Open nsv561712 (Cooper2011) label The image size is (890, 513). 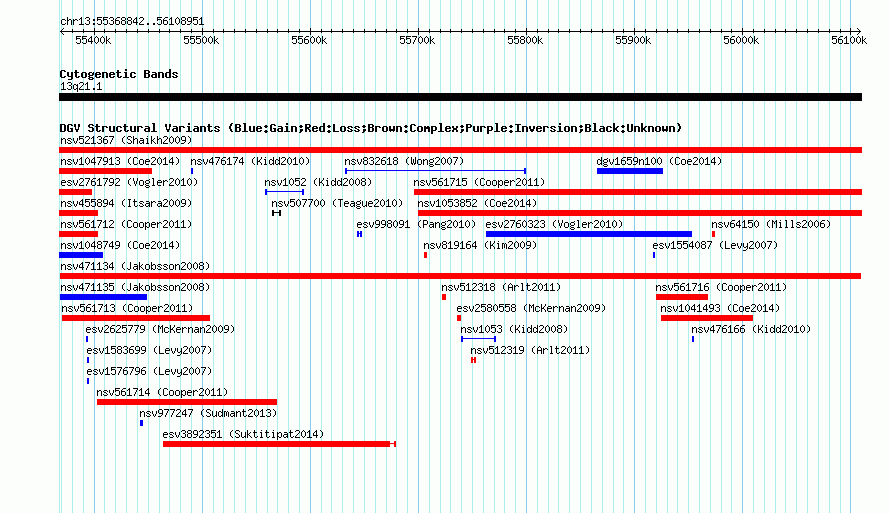pos(126,224)
